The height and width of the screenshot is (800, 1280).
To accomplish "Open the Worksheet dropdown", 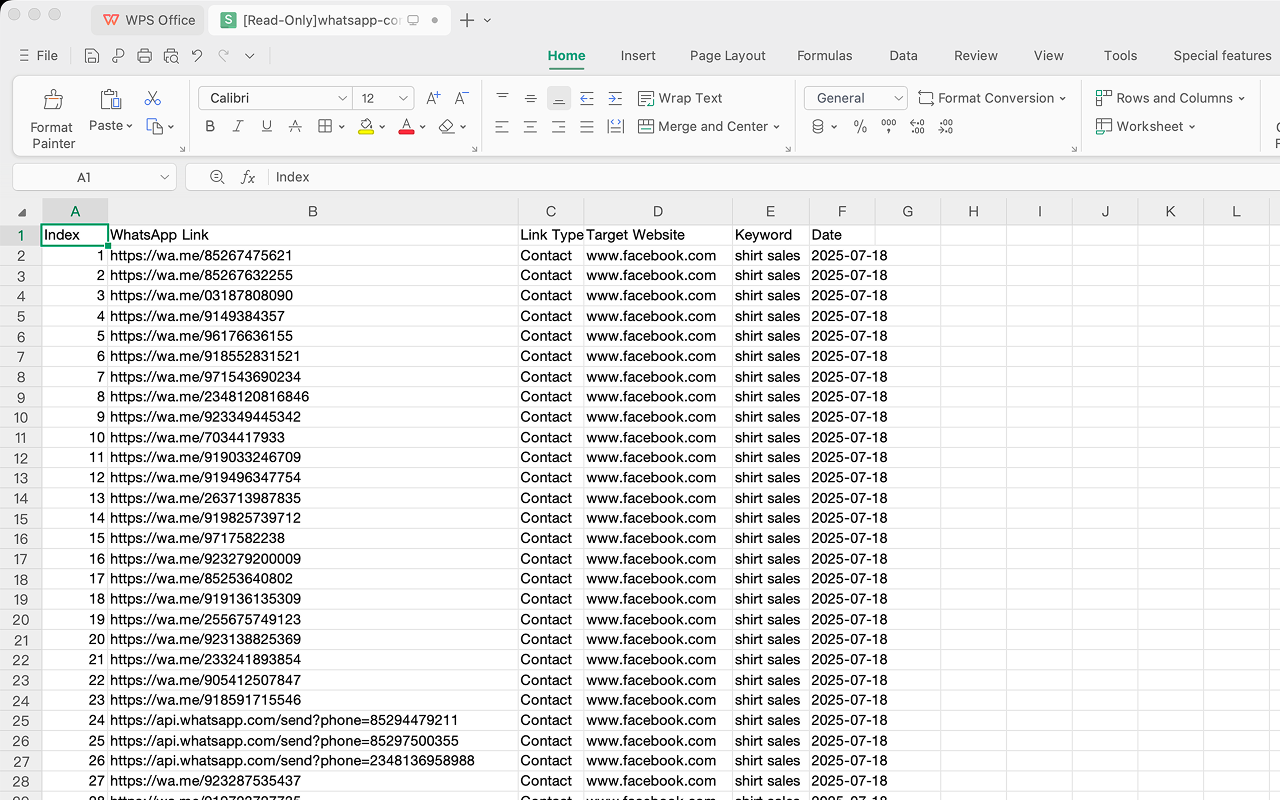I will 1145,126.
